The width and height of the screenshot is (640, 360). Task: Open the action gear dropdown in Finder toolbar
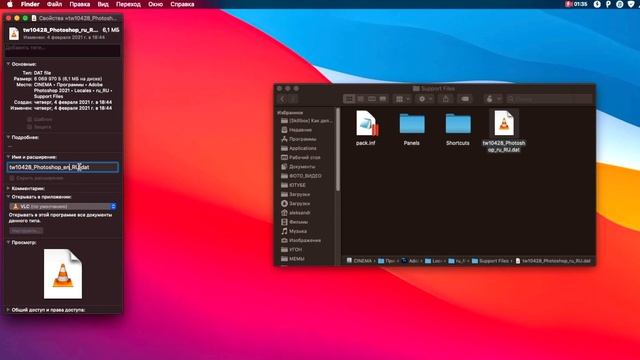point(424,99)
